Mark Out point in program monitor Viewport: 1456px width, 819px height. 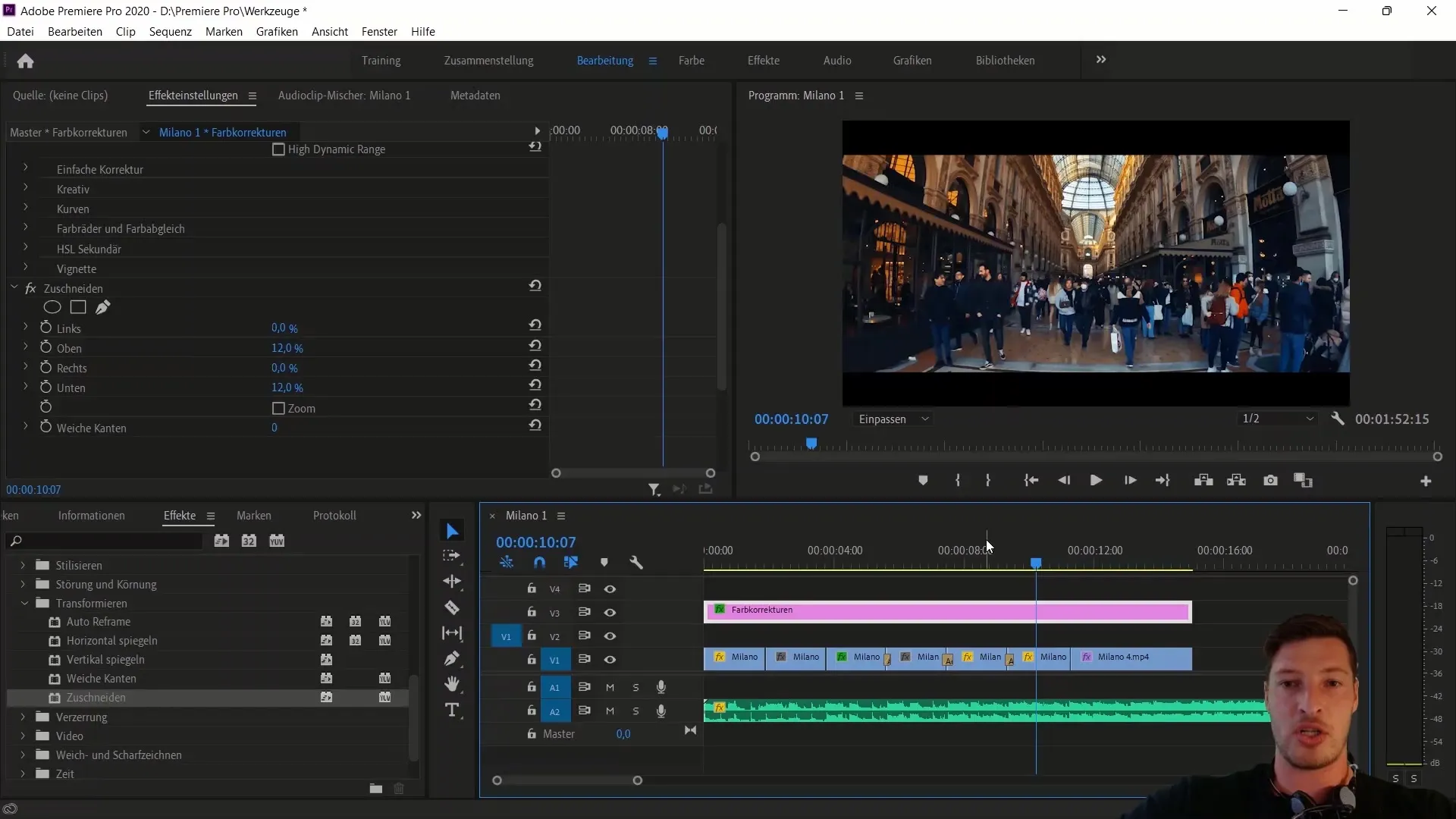point(987,481)
